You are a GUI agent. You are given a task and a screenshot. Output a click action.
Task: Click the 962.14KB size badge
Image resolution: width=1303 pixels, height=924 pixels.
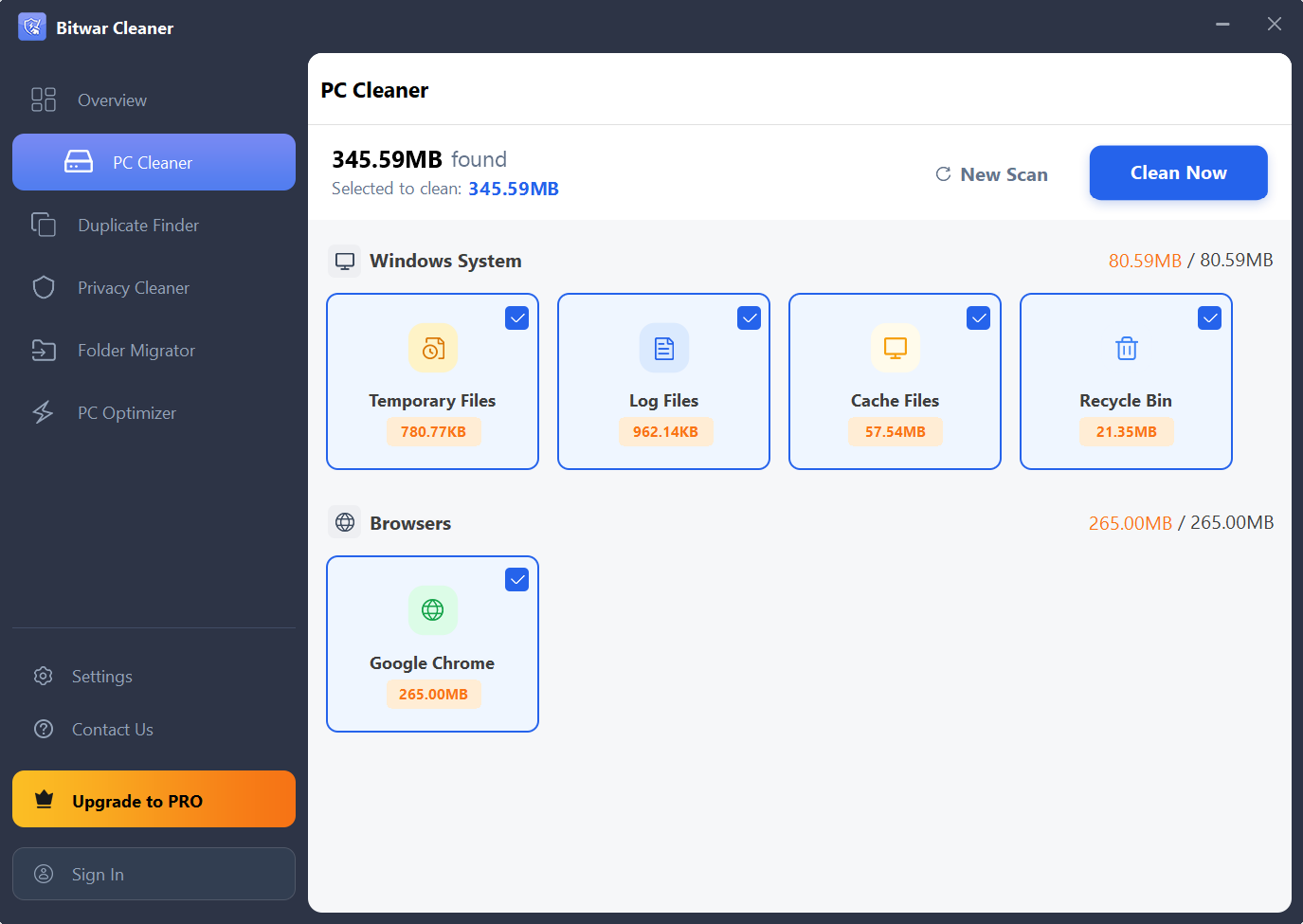[x=665, y=431]
